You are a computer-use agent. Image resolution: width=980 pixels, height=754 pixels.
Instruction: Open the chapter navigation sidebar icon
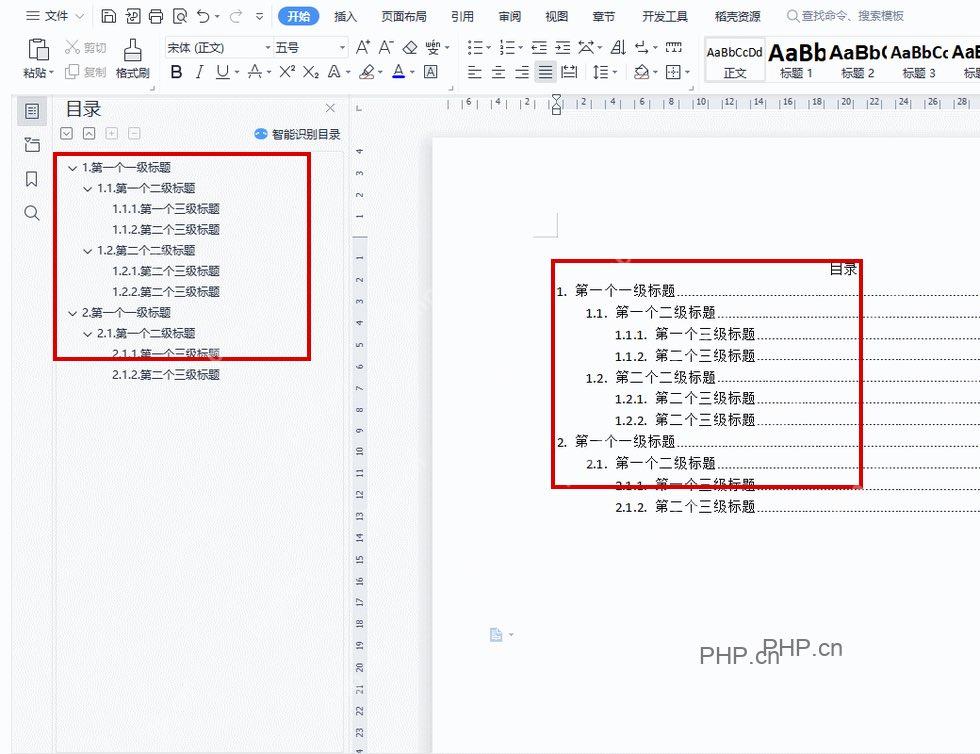click(x=32, y=145)
